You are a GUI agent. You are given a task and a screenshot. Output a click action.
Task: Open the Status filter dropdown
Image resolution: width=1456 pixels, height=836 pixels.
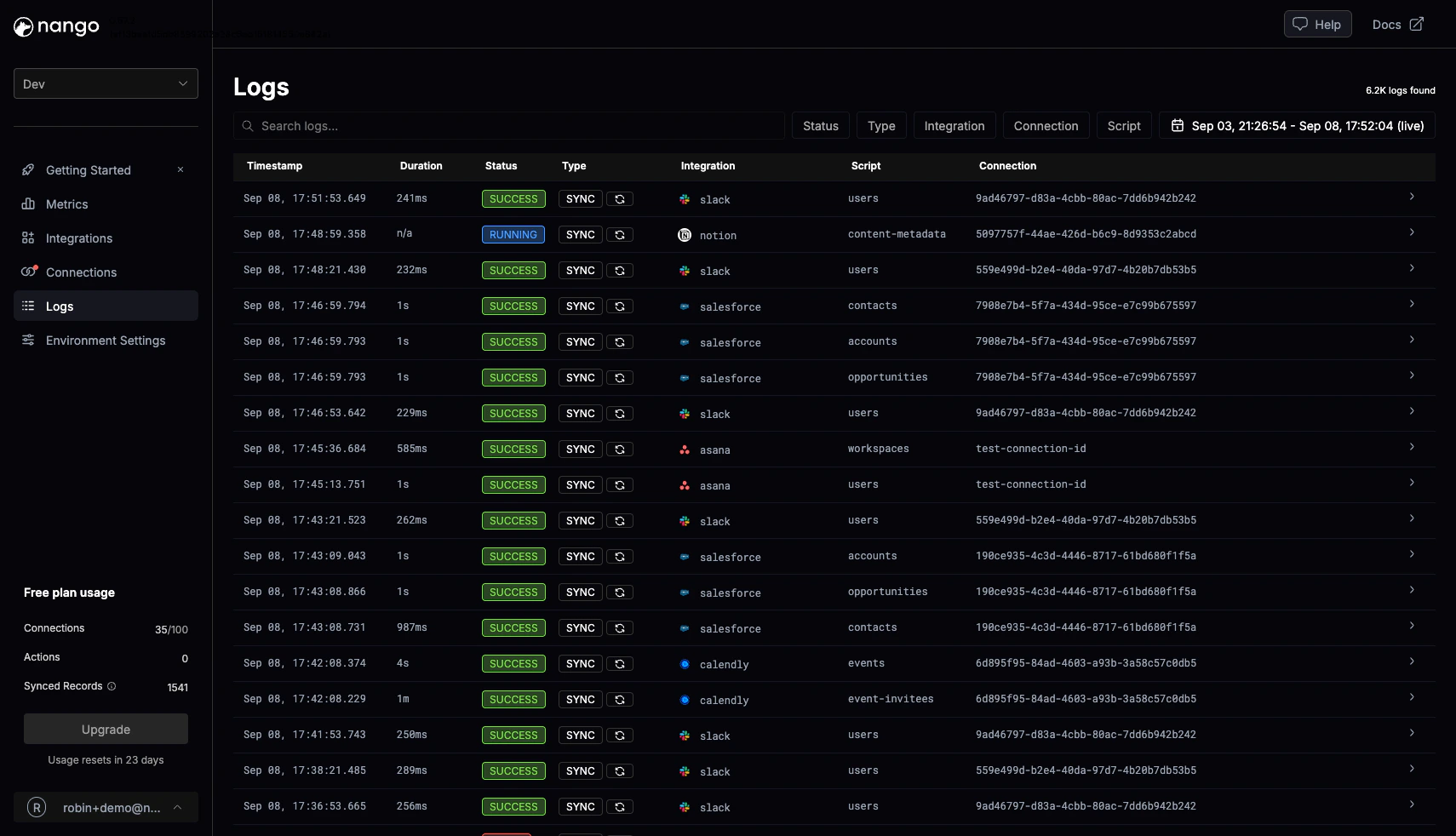click(820, 126)
